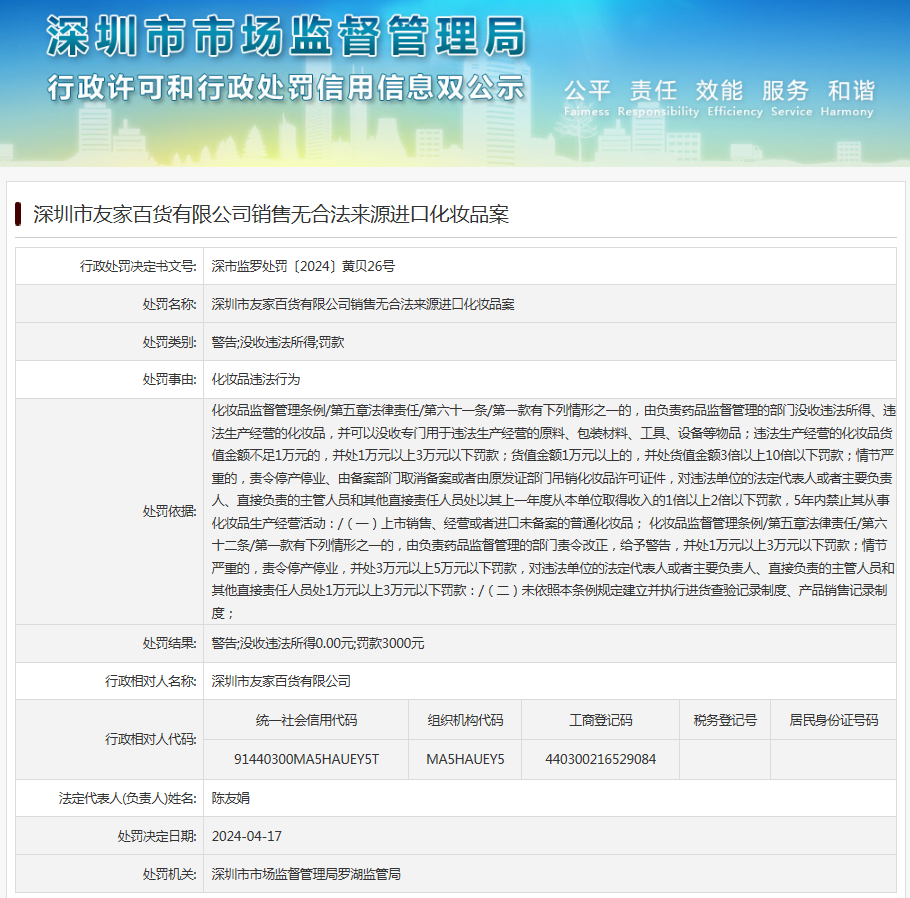Click the 处罚类别 label
Screen dimensions: 910x898
[x=169, y=342]
